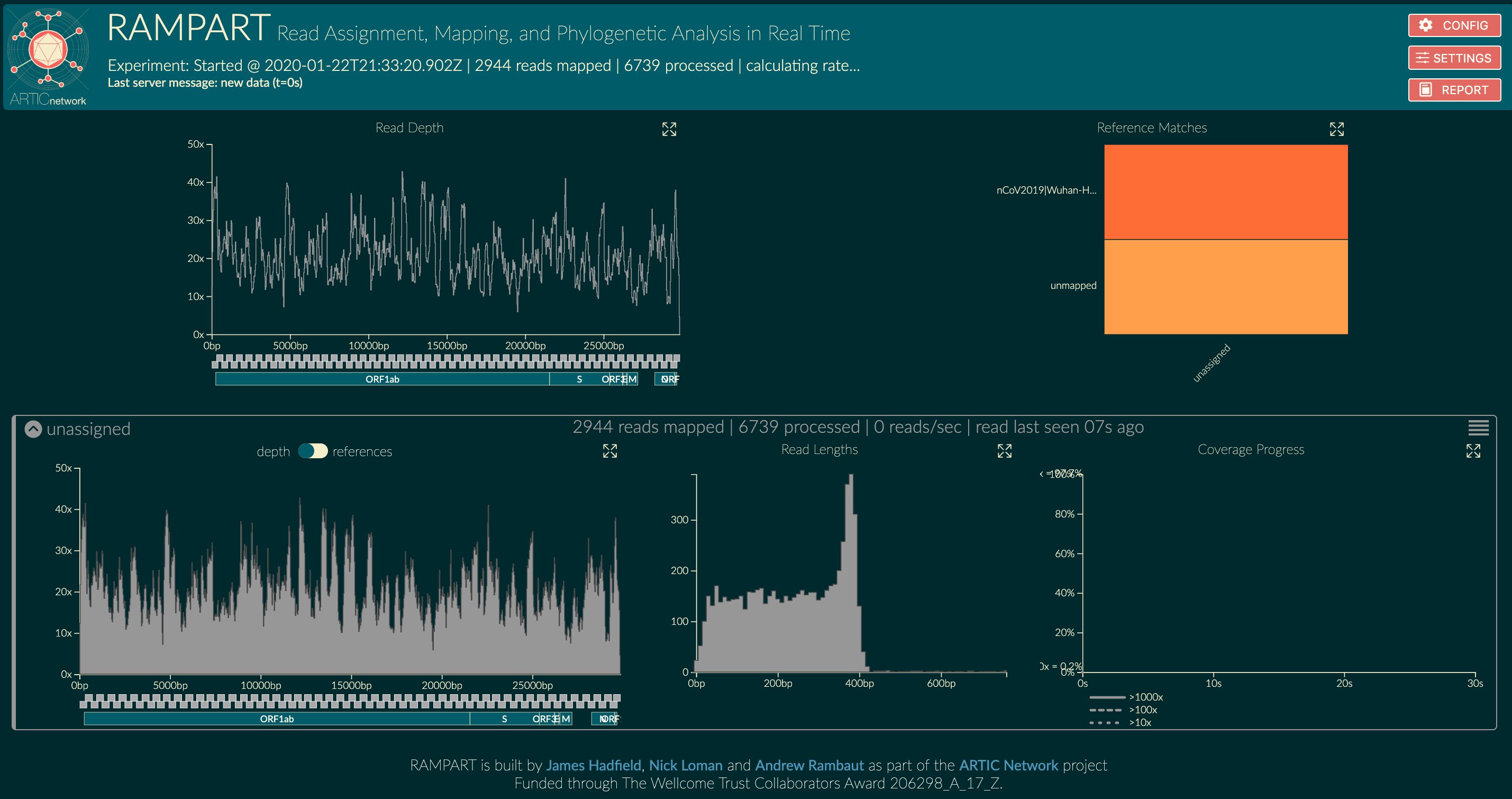Open Andrew Rambaut link

click(809, 766)
